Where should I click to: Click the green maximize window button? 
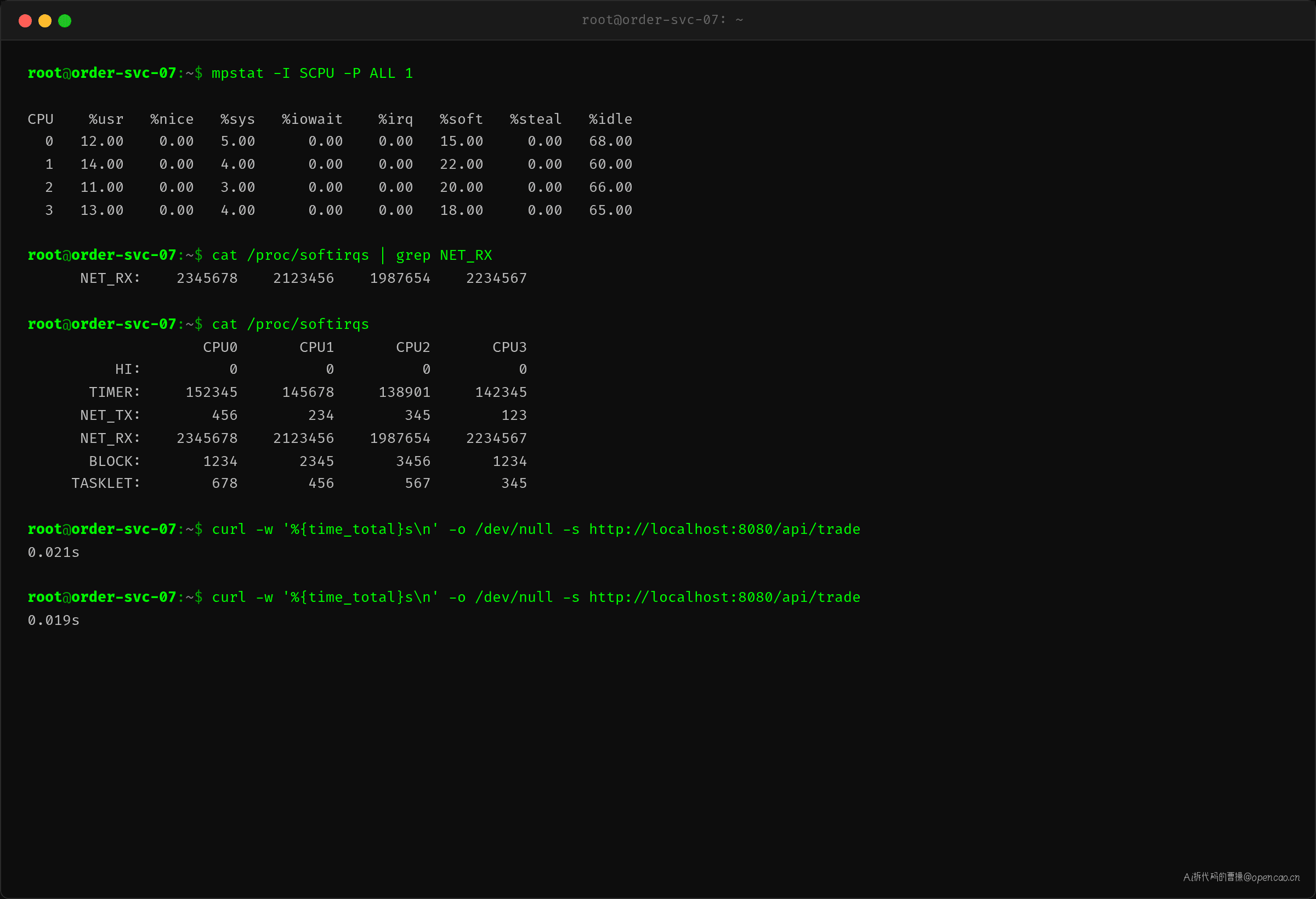(x=65, y=21)
